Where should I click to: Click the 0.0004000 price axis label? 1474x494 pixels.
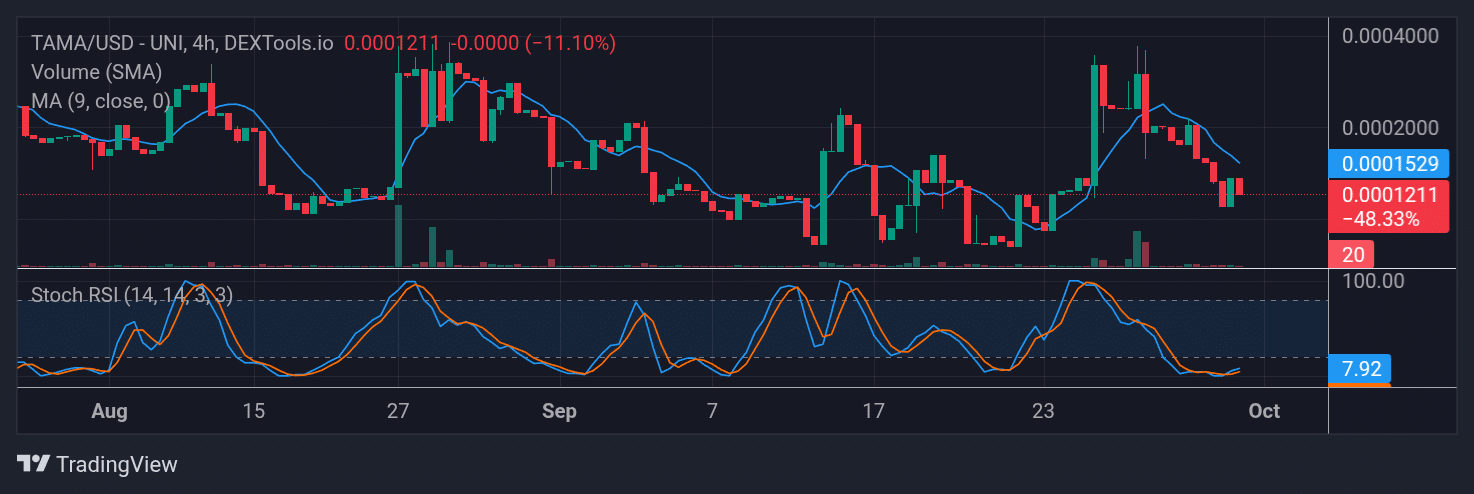point(1390,36)
